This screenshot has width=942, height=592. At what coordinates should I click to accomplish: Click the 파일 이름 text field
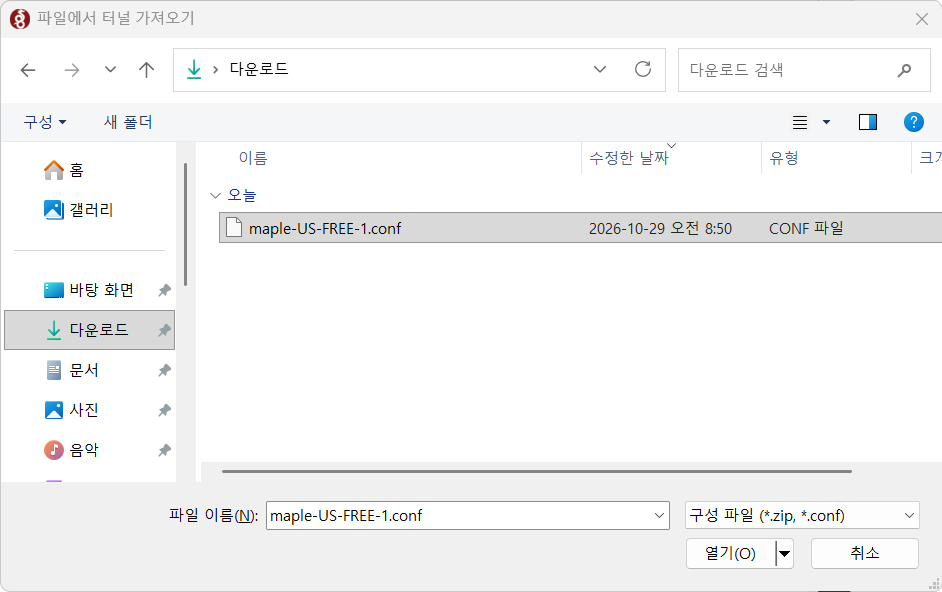(458, 516)
